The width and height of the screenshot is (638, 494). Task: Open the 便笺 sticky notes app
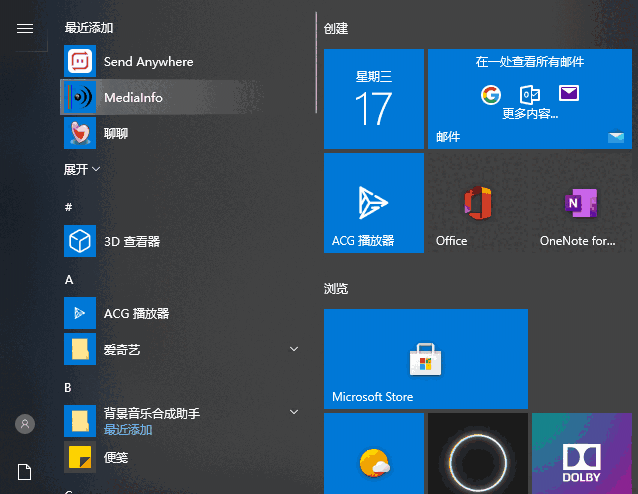tap(179, 457)
